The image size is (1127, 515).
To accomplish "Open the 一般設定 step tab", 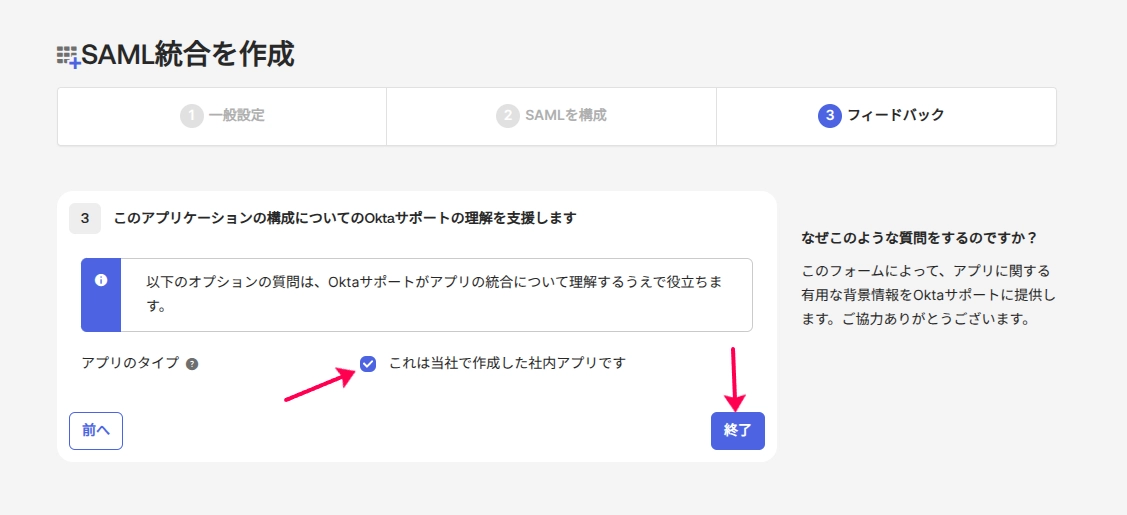I will (221, 116).
